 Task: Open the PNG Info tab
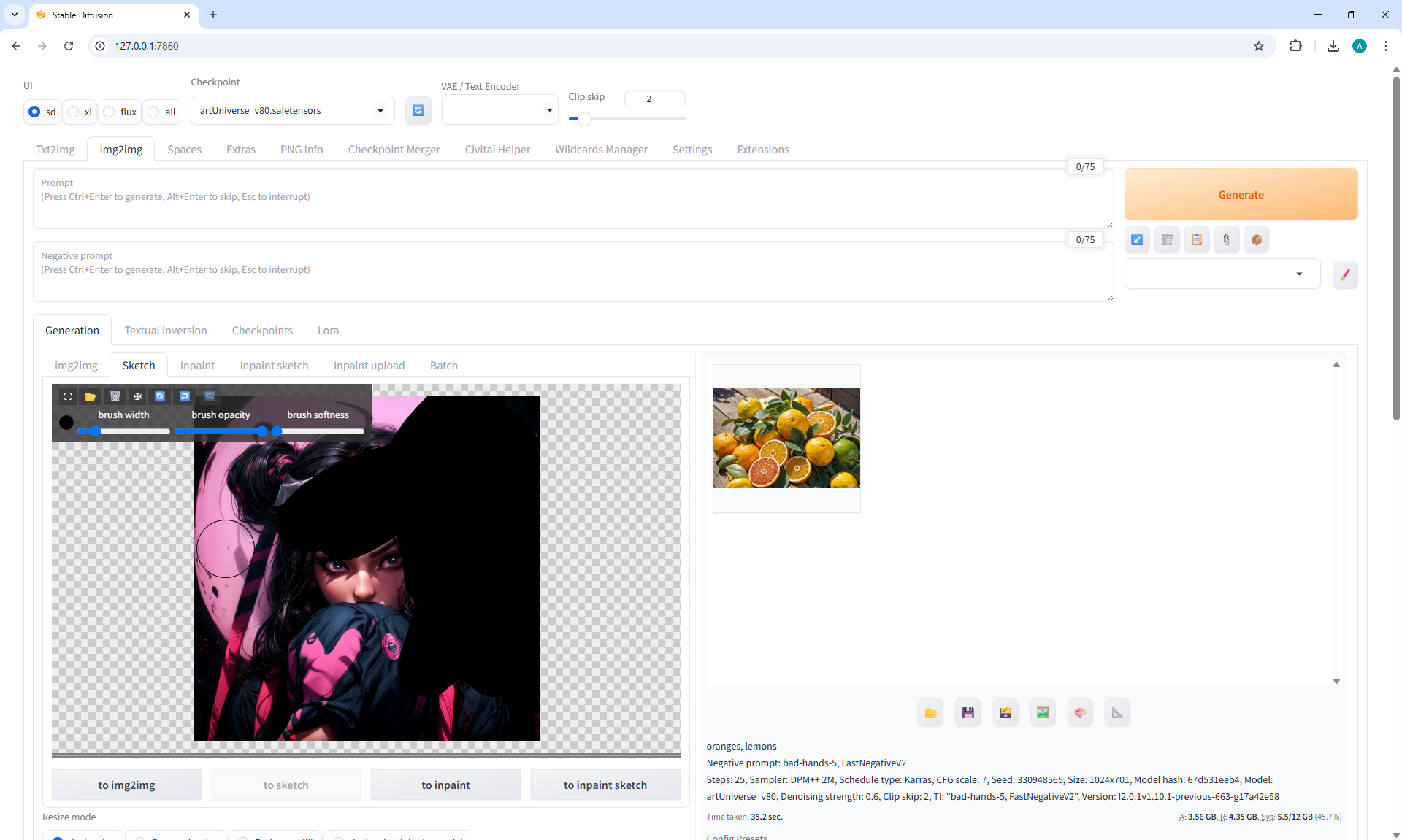click(x=302, y=150)
